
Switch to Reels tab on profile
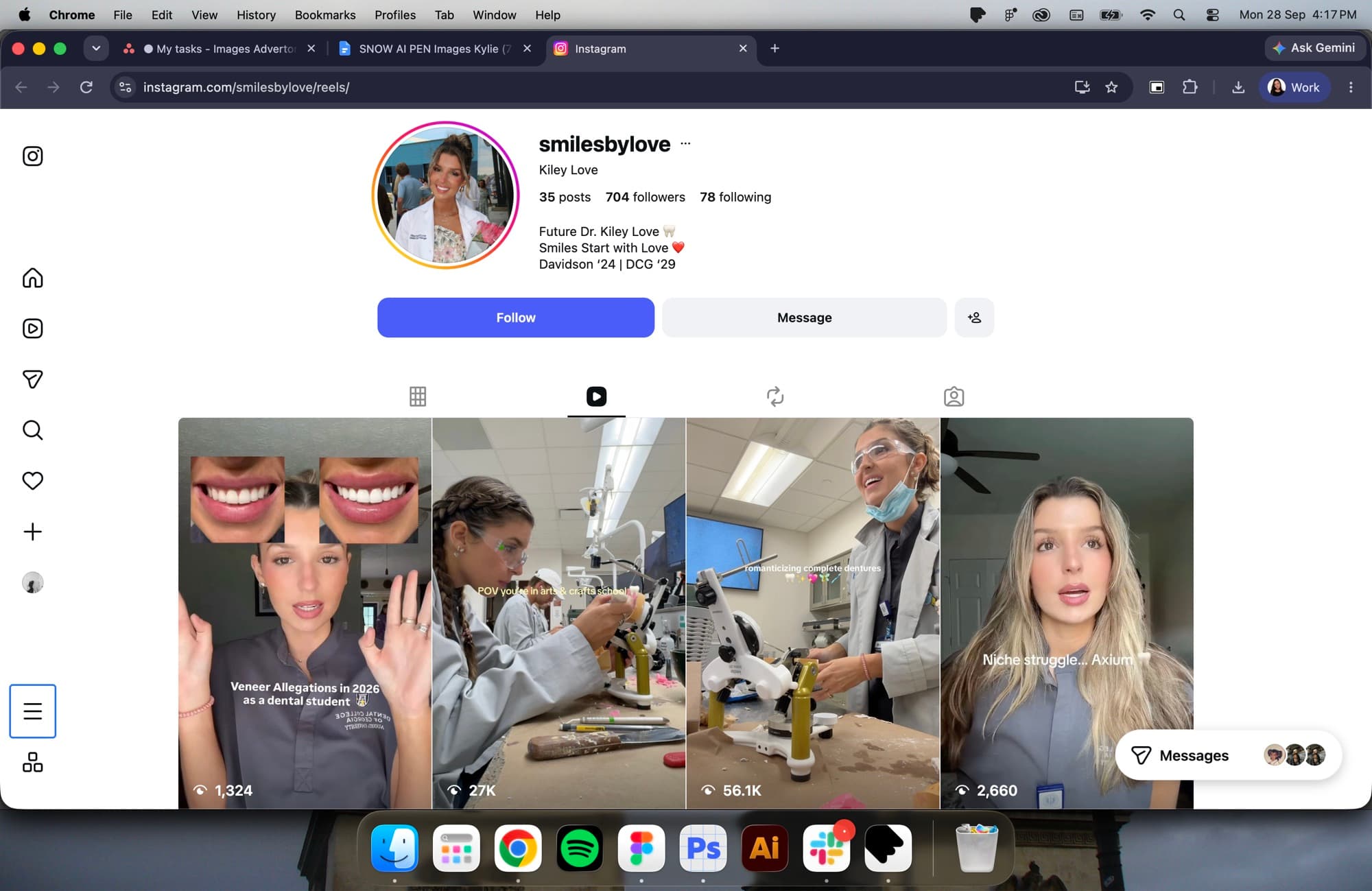(596, 396)
